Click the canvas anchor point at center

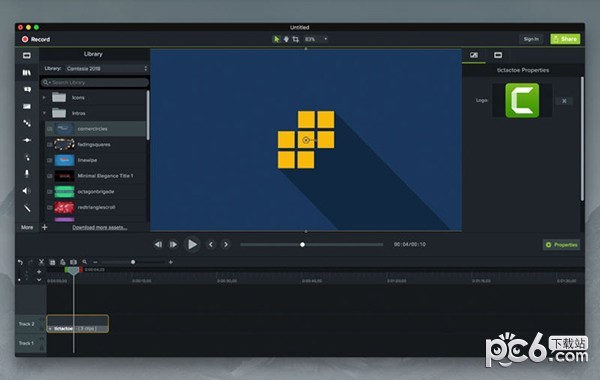(x=306, y=140)
